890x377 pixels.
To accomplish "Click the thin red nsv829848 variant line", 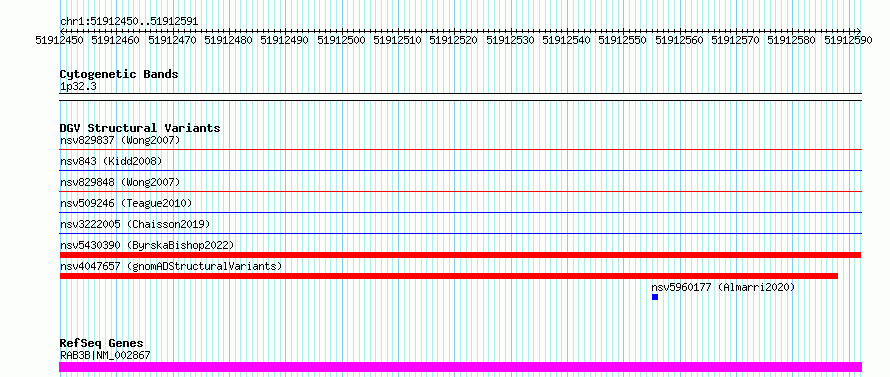I will point(460,192).
